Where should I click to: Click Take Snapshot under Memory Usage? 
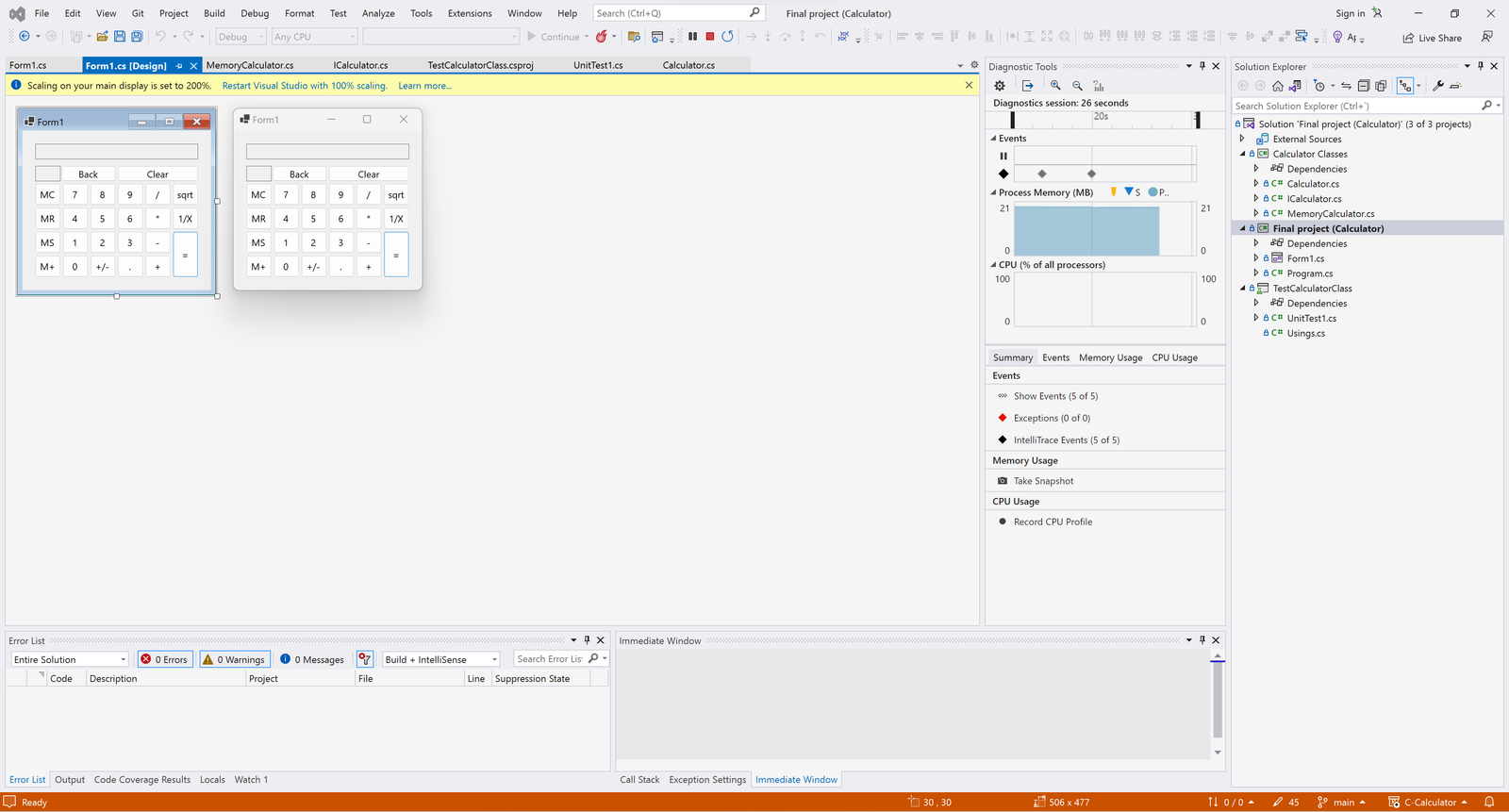pyautogui.click(x=1043, y=481)
